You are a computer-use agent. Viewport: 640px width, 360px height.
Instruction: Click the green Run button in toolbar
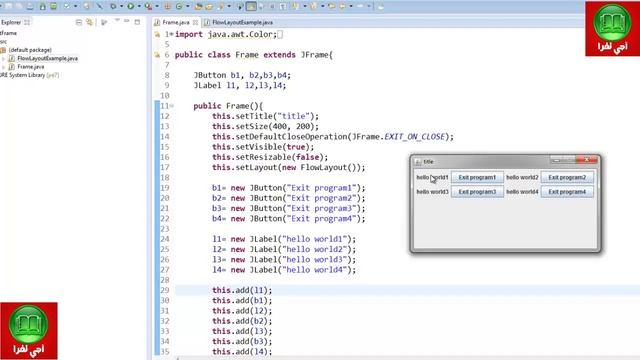point(131,6)
